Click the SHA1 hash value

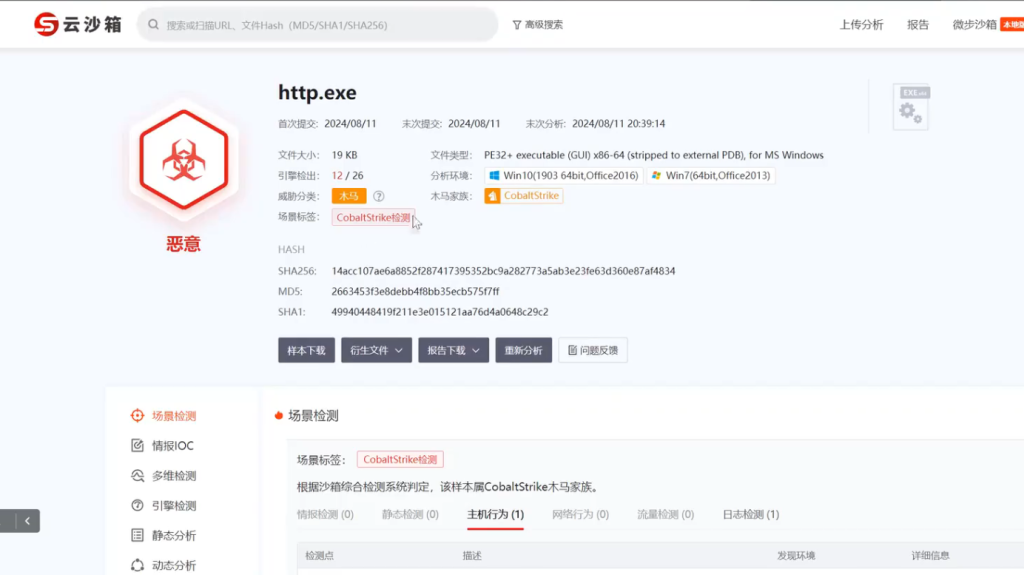pyautogui.click(x=440, y=312)
